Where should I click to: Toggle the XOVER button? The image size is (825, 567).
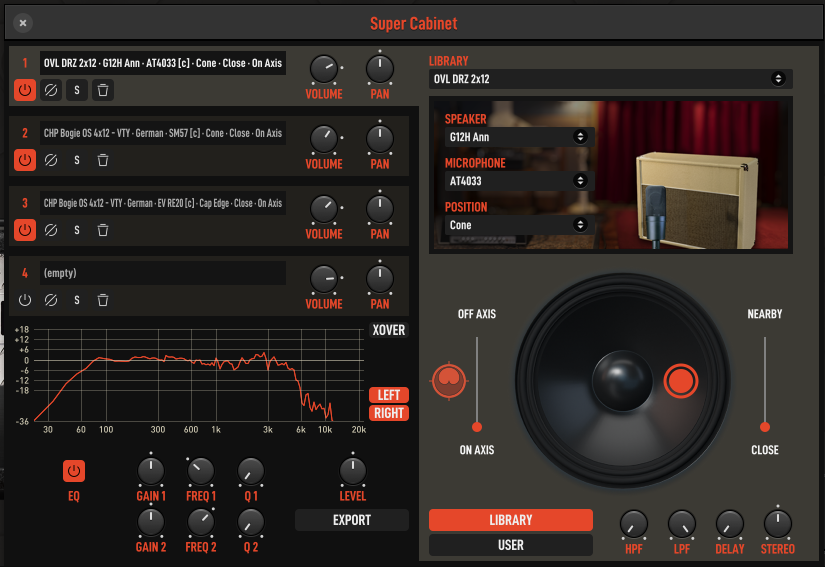(x=389, y=330)
